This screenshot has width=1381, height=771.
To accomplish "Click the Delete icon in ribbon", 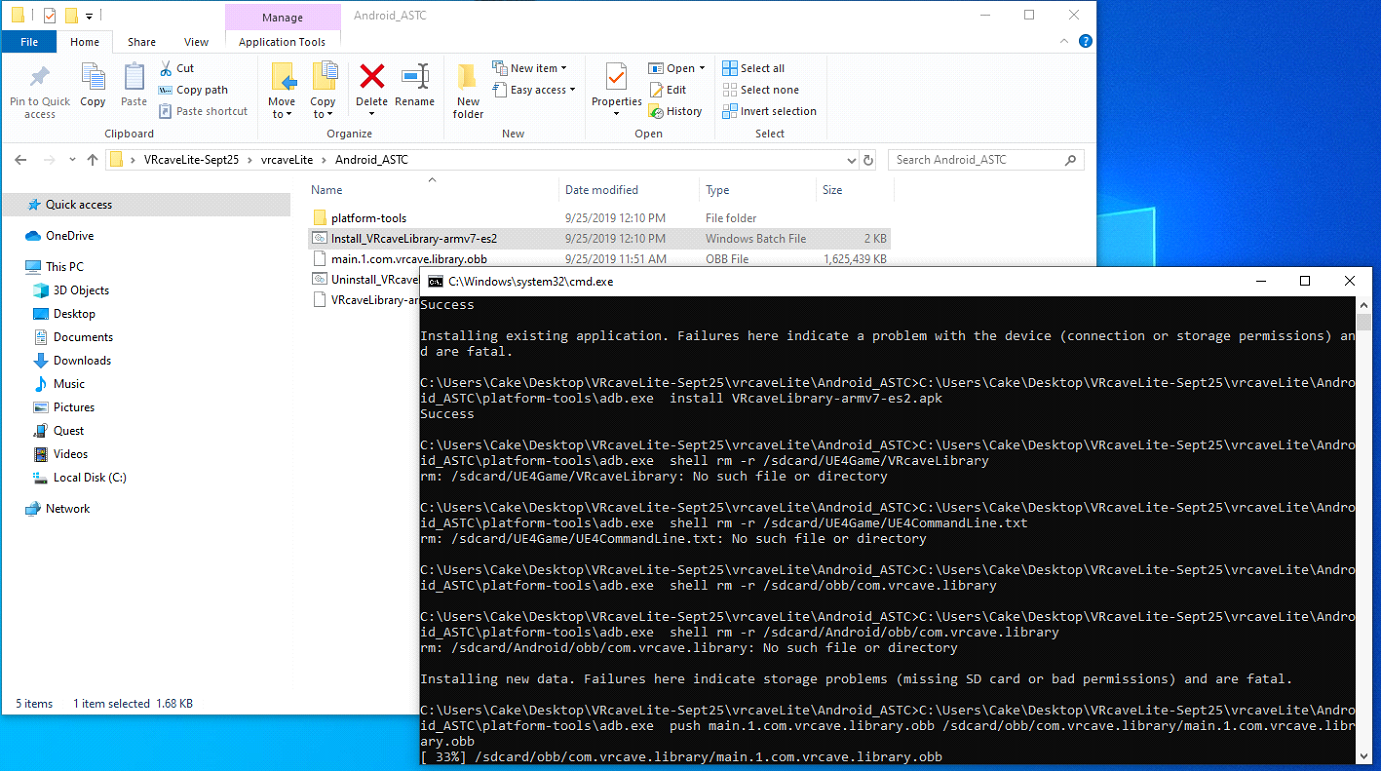I will [x=371, y=80].
